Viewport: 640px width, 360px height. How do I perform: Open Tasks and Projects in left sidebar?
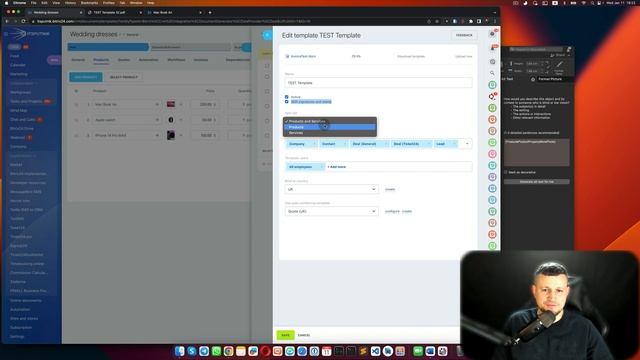[26, 101]
